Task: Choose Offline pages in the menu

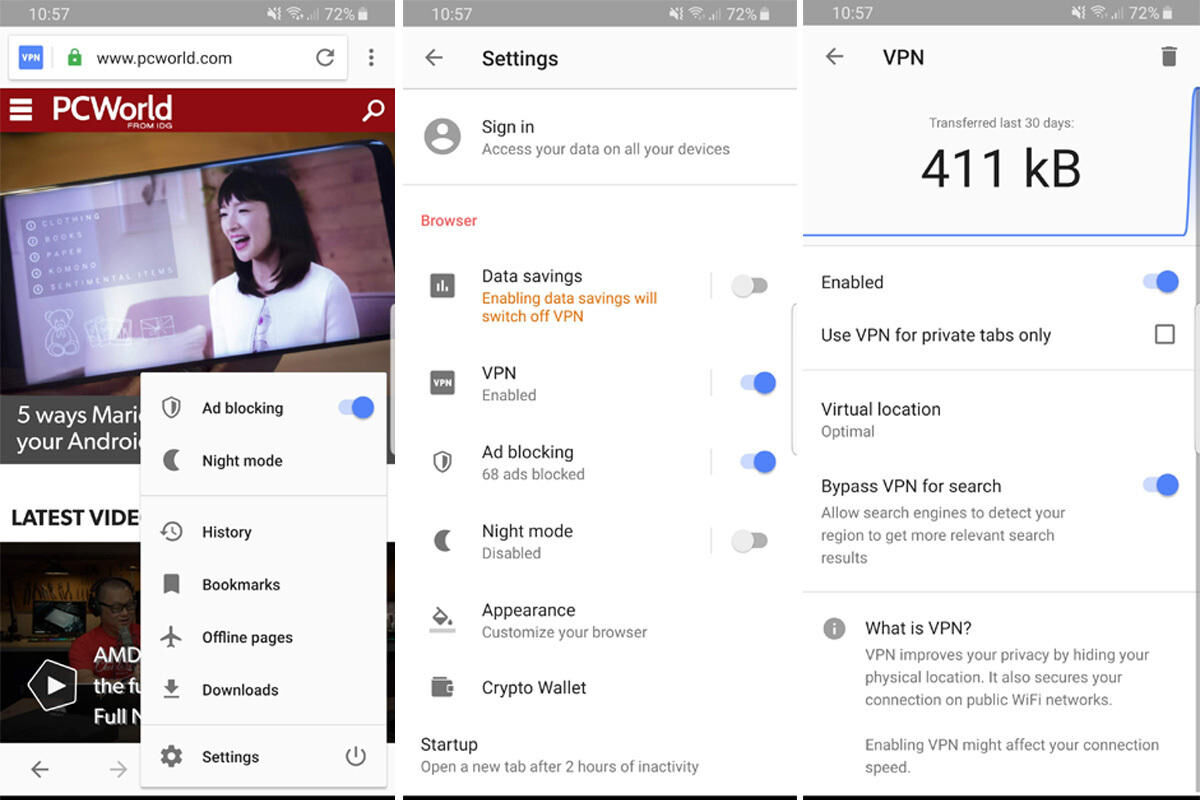Action: (247, 637)
